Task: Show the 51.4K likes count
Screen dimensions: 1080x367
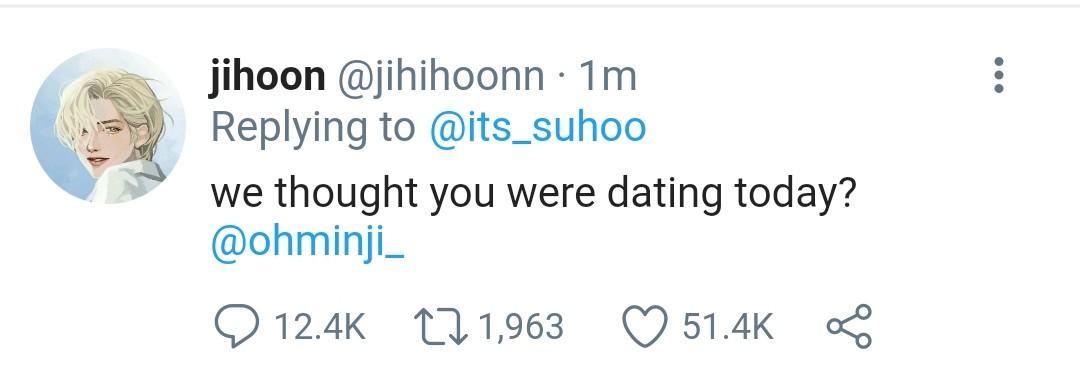Action: pos(728,326)
